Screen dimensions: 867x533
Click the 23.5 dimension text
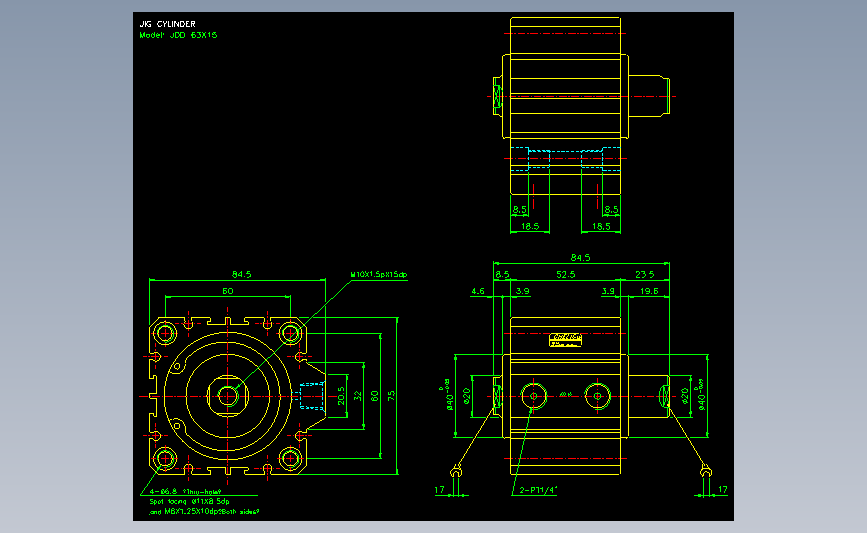click(645, 274)
